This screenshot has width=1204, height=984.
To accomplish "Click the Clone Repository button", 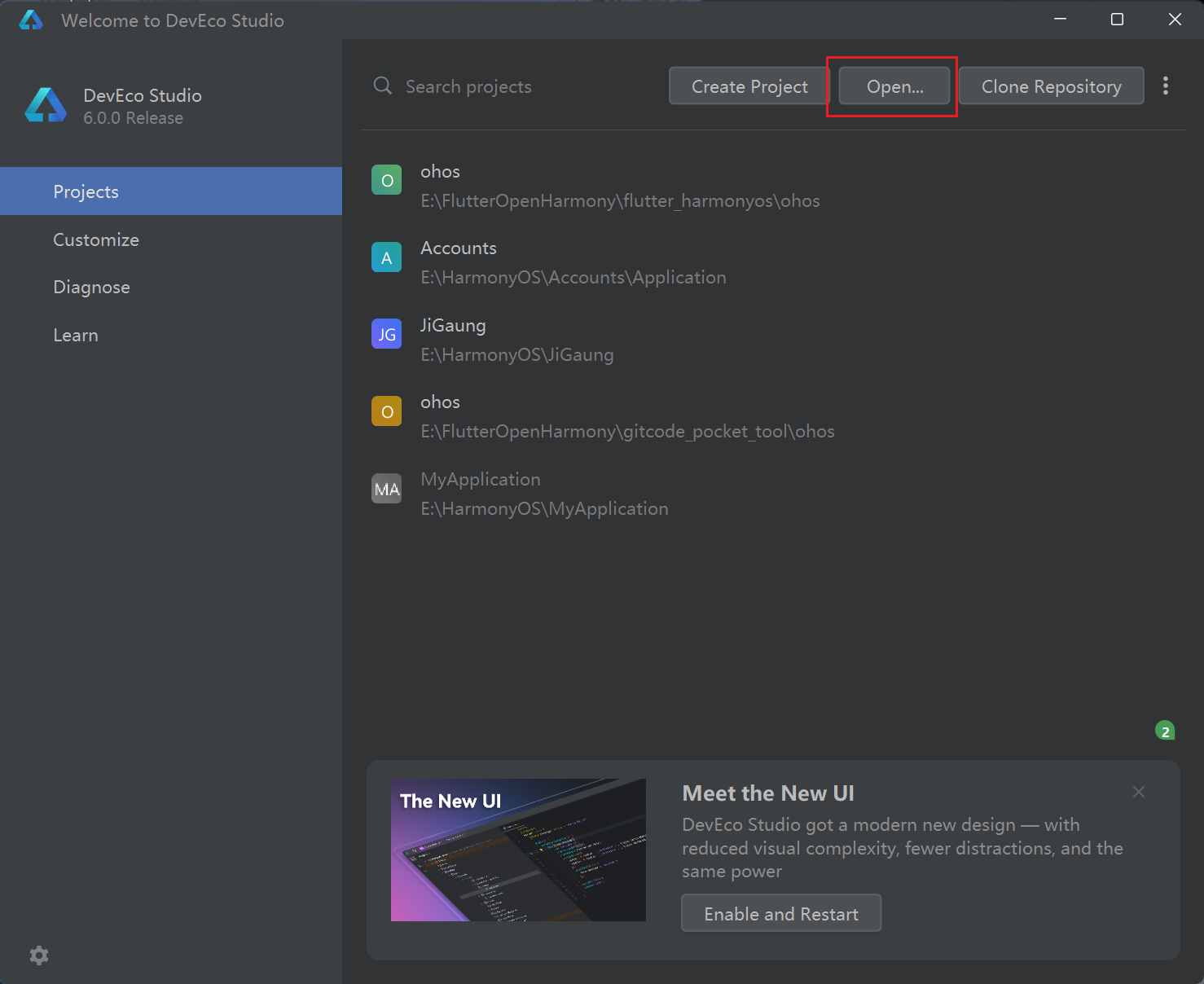I will (x=1052, y=86).
